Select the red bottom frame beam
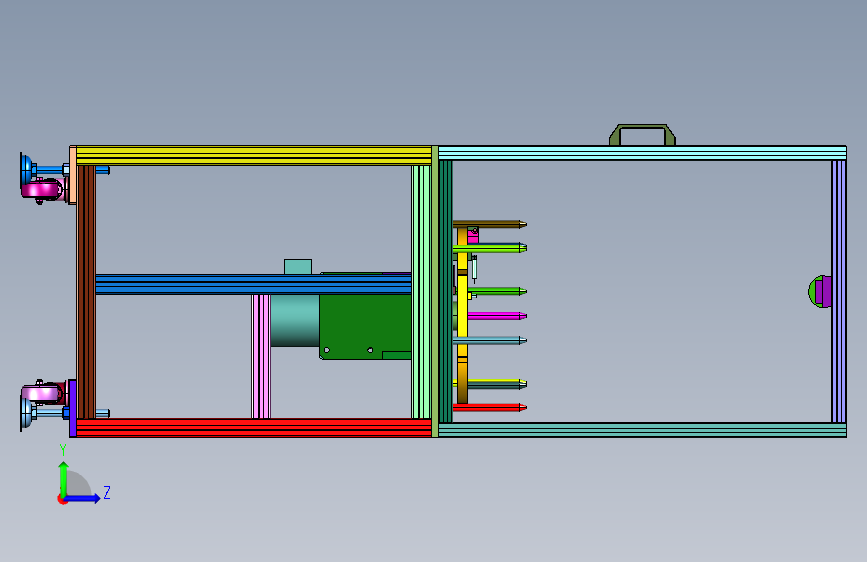 click(253, 428)
